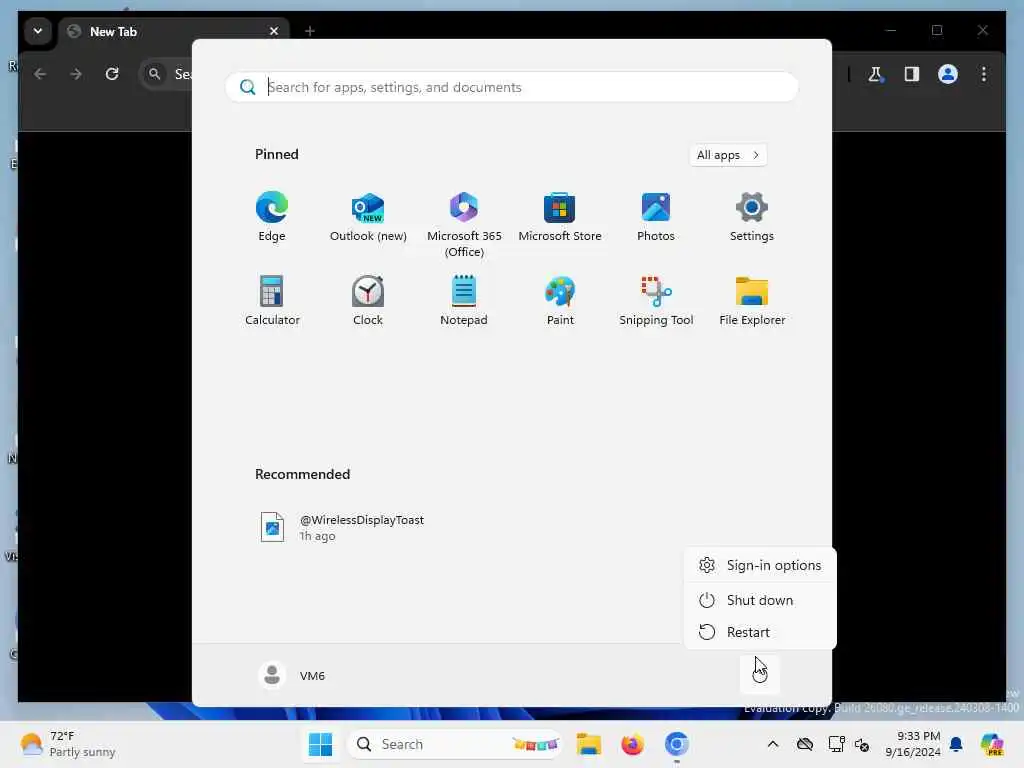Click All apps button
Viewport: 1024px width, 768px height.
pyautogui.click(x=728, y=155)
